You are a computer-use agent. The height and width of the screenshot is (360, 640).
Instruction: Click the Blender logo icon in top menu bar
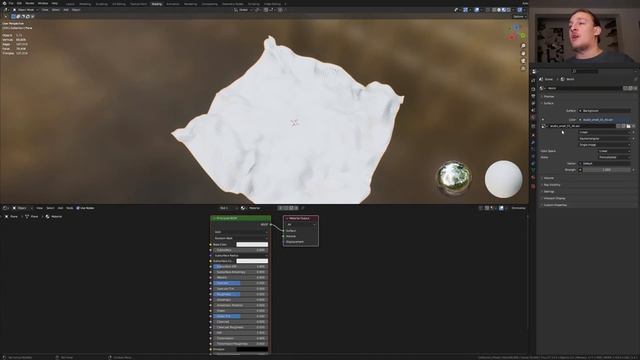click(x=4, y=3)
